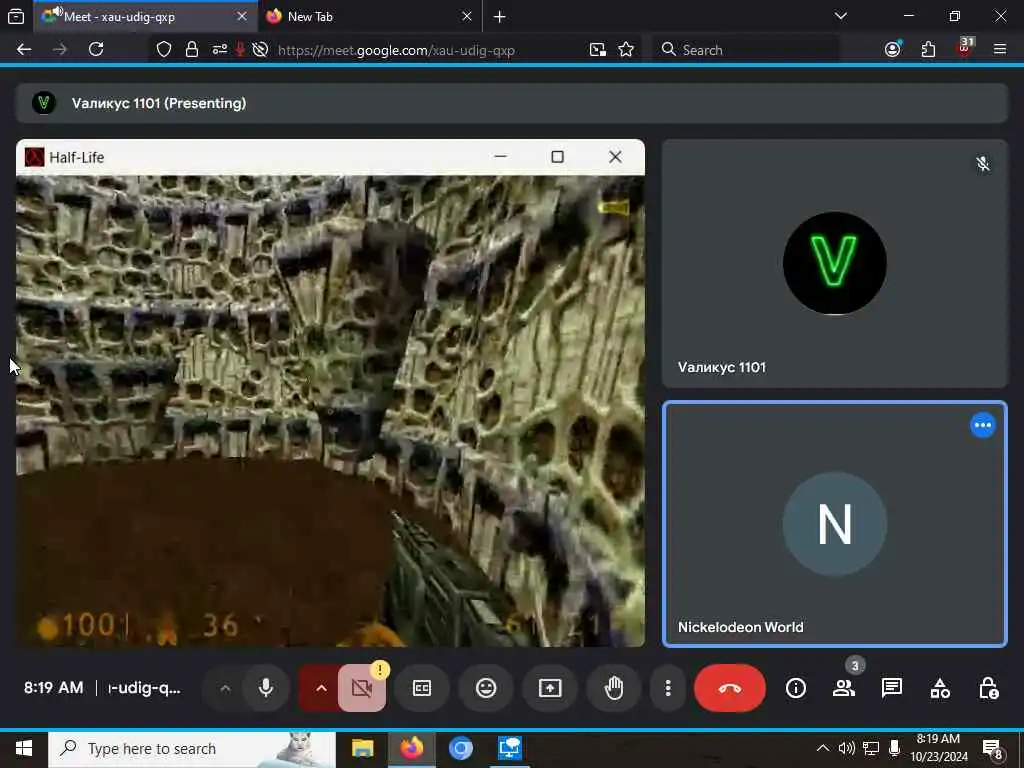1024x768 pixels.
Task: Click blocked microphone indicator in address bar
Action: pos(240,50)
